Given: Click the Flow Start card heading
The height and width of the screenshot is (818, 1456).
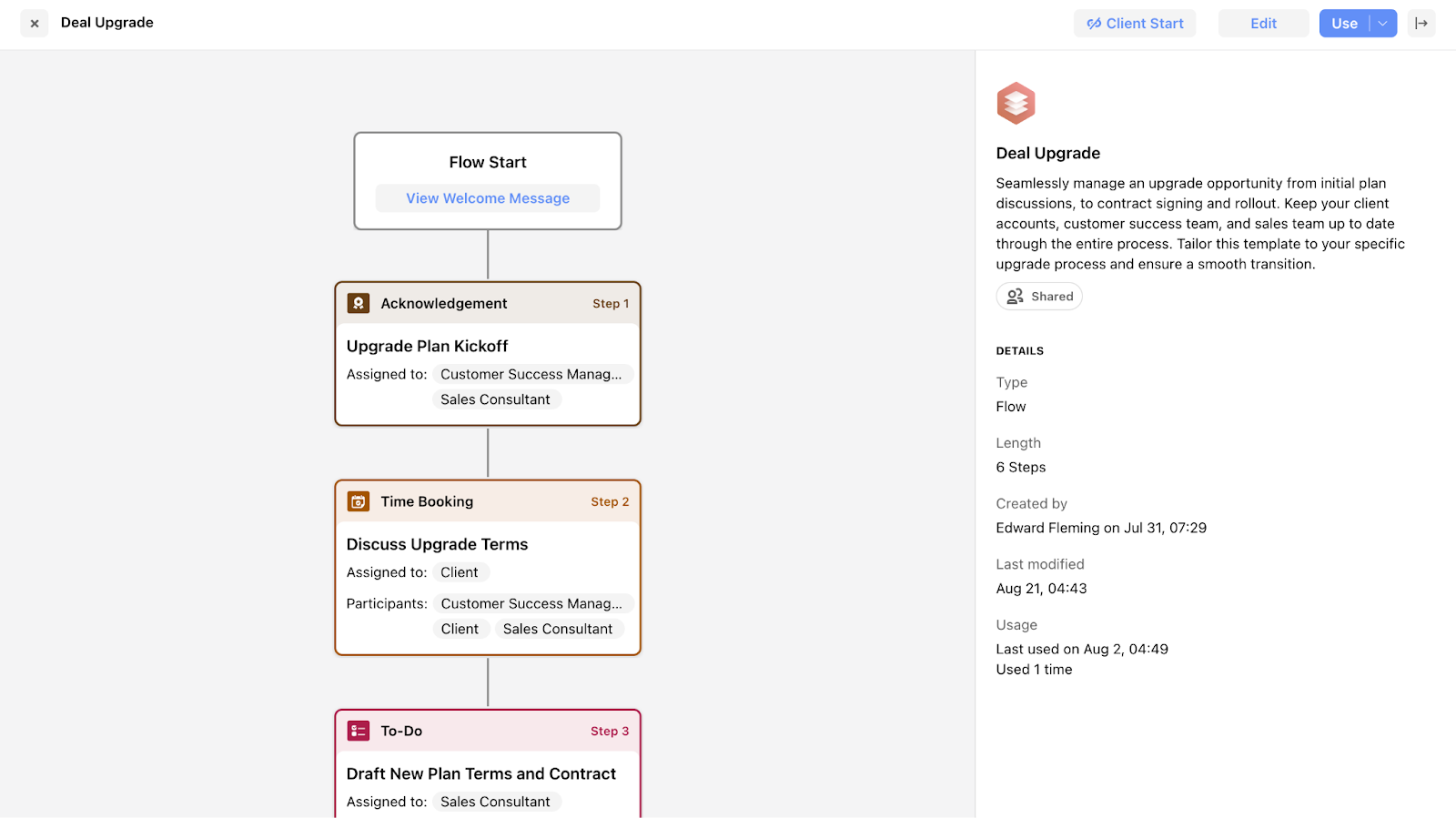Looking at the screenshot, I should click(x=488, y=162).
